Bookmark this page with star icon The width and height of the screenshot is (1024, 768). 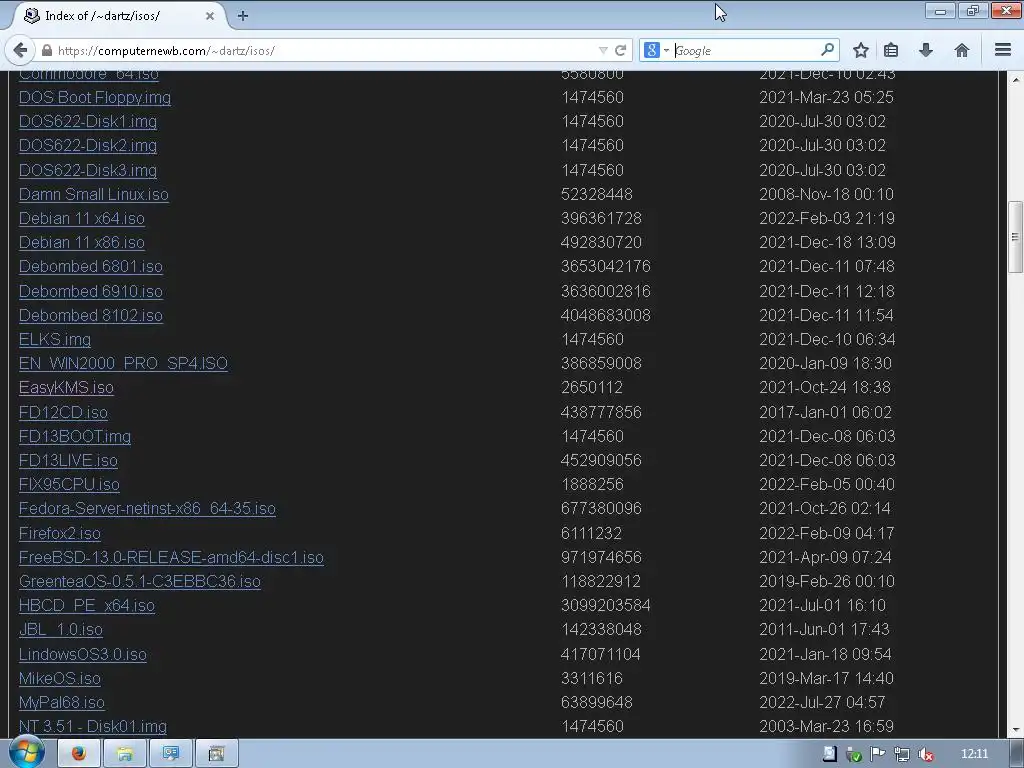tap(861, 50)
